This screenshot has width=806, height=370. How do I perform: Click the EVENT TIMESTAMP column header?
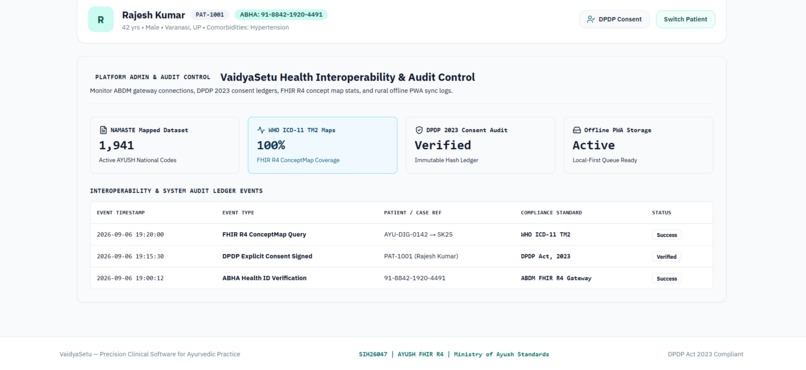coord(121,213)
